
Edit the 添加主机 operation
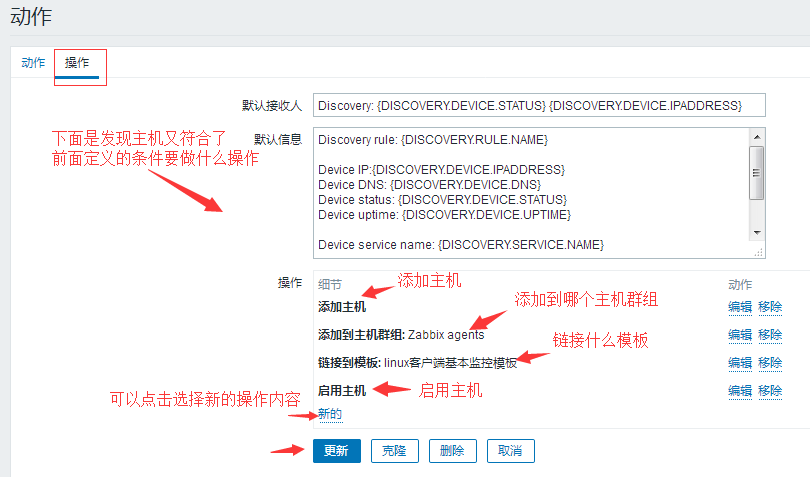pyautogui.click(x=739, y=307)
